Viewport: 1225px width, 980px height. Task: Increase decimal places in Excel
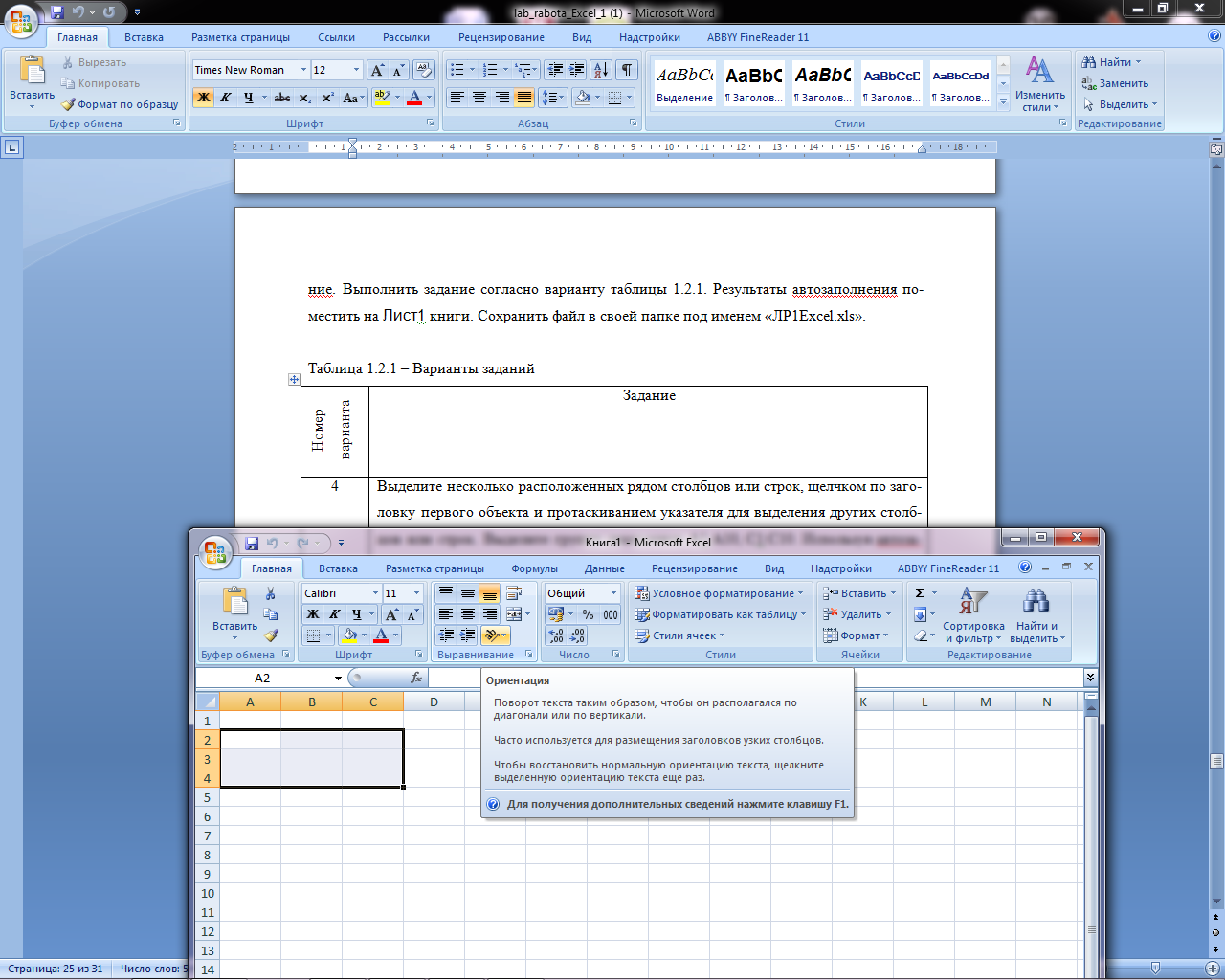click(x=556, y=635)
